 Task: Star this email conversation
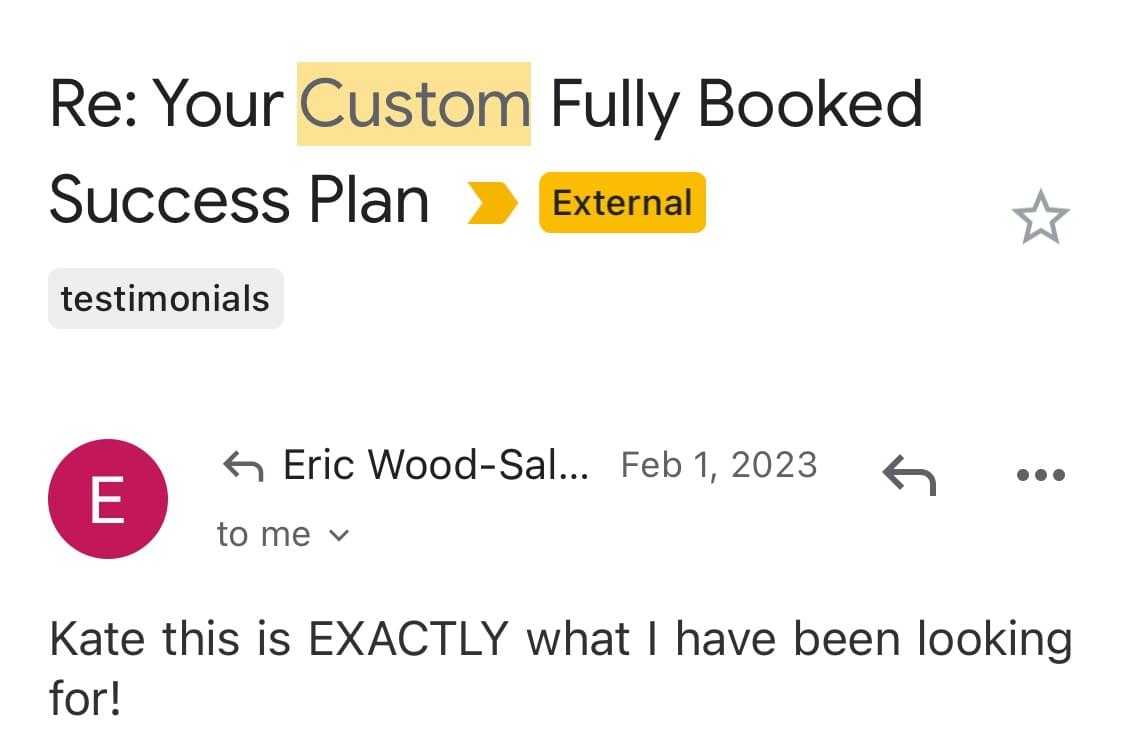point(1040,217)
